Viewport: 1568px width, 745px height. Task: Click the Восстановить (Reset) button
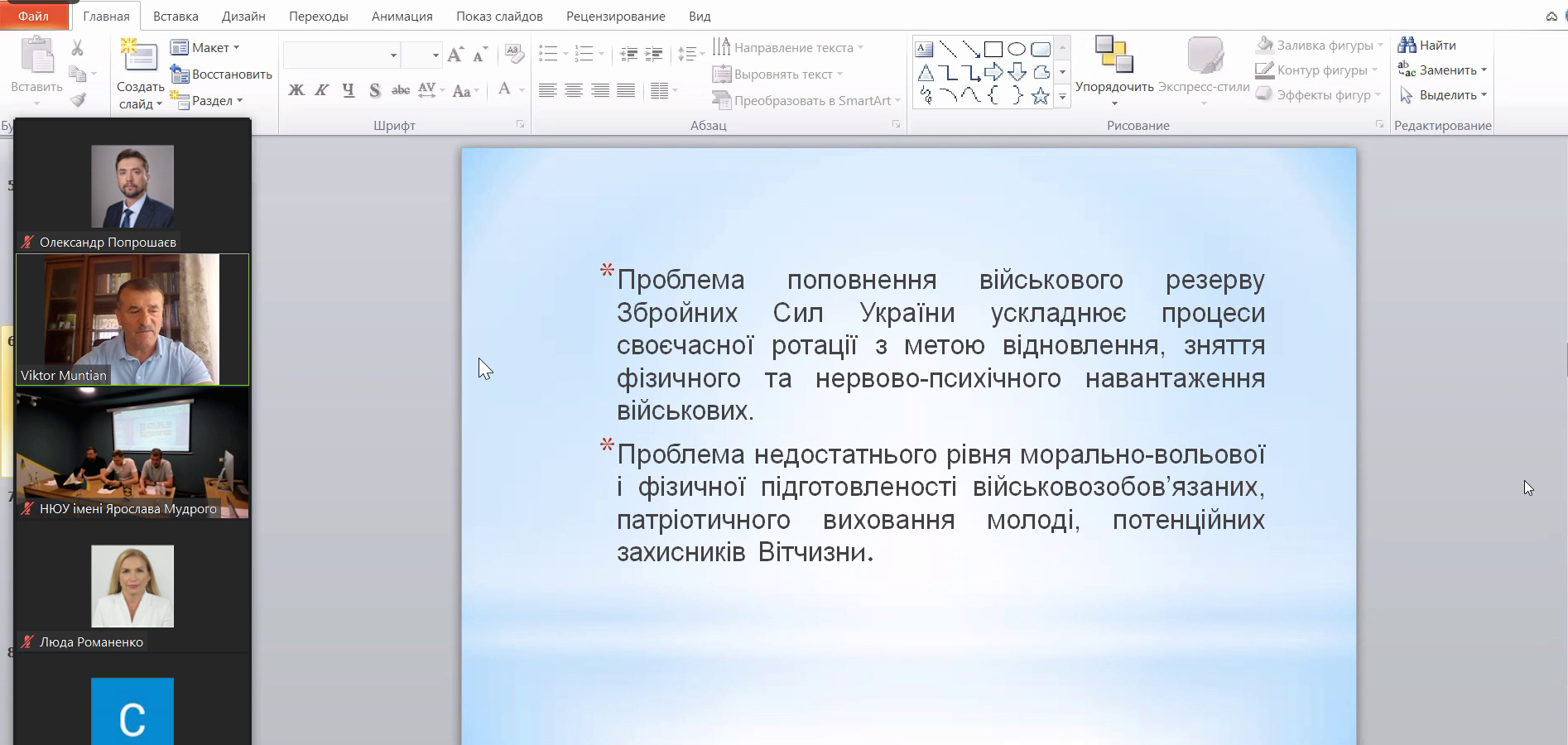pyautogui.click(x=221, y=74)
